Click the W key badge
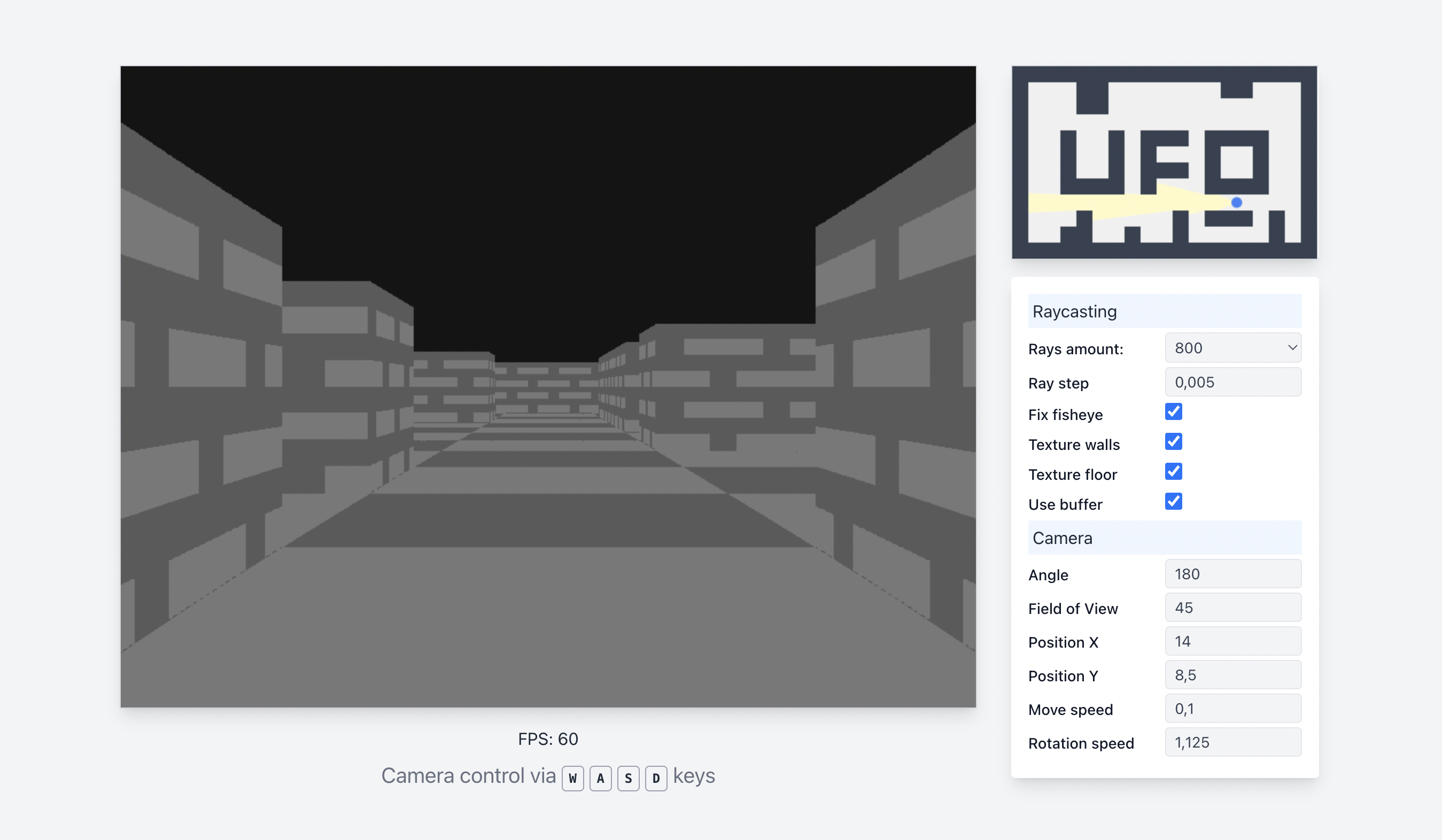The width and height of the screenshot is (1442, 840). [x=573, y=778]
